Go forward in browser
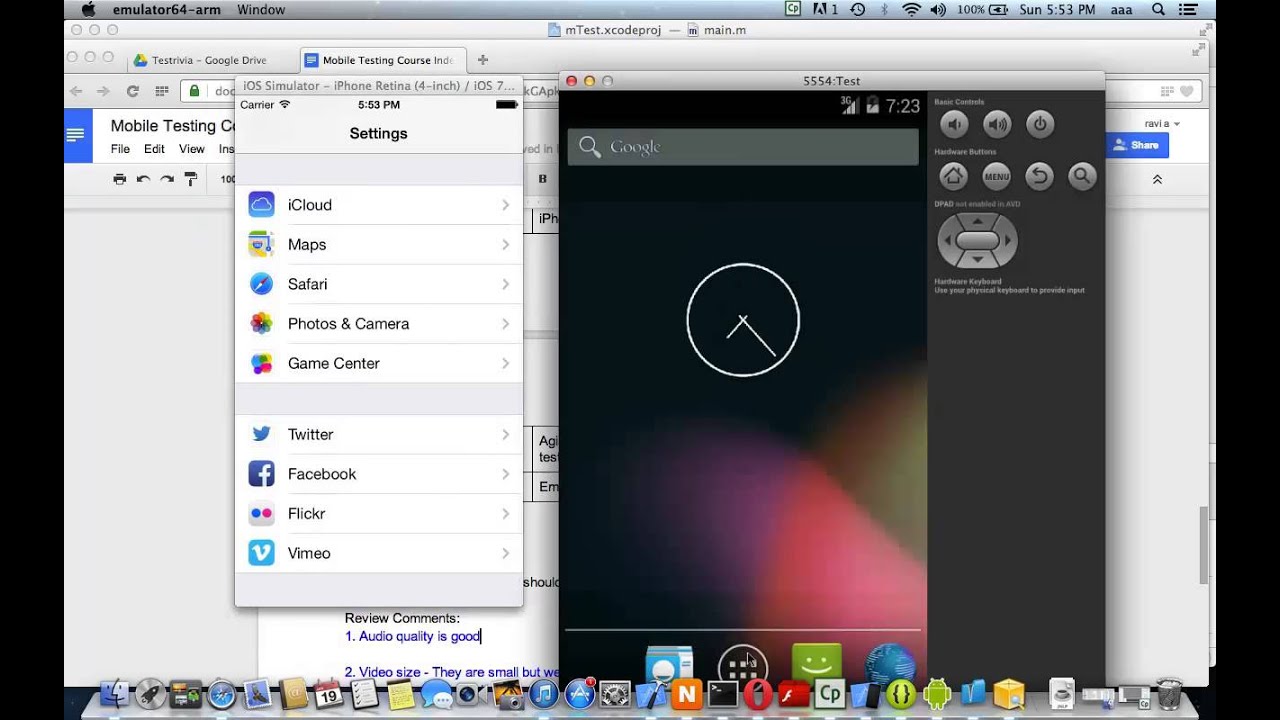This screenshot has height=720, width=1280. click(x=103, y=91)
